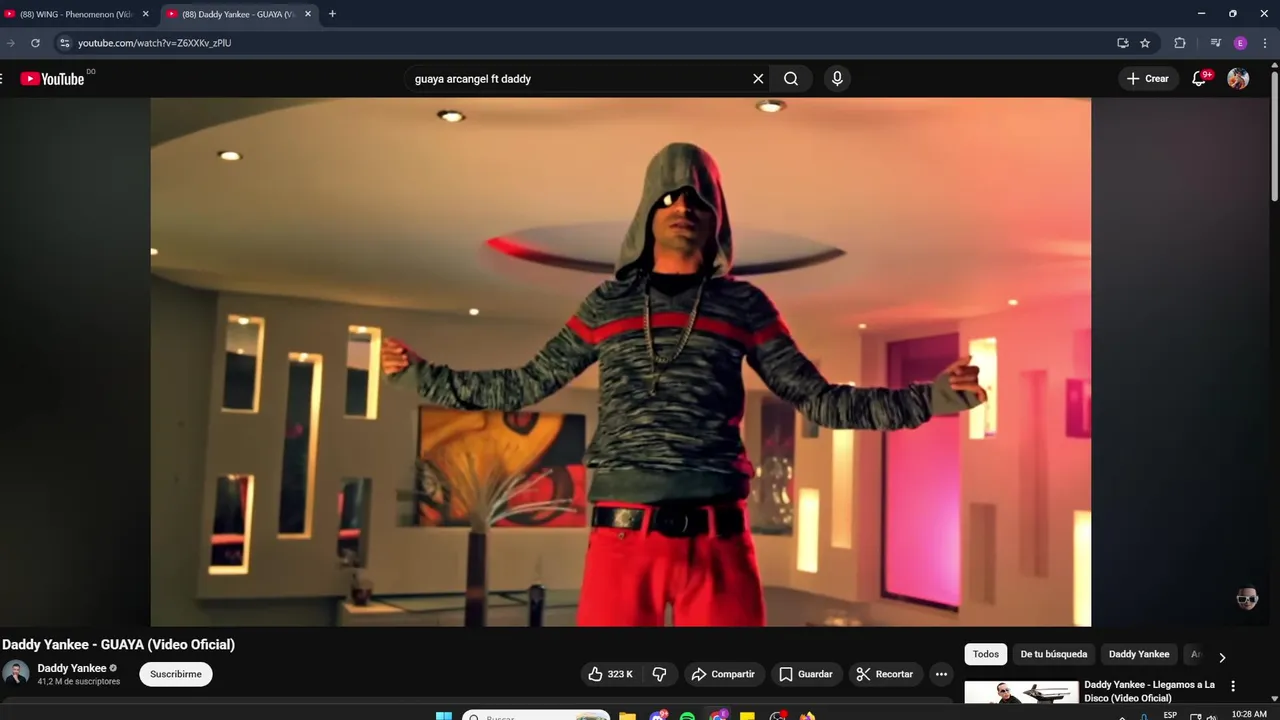The height and width of the screenshot is (720, 1280).
Task: Open taskbar clock showing 10:28 AM
Action: coord(1249,714)
